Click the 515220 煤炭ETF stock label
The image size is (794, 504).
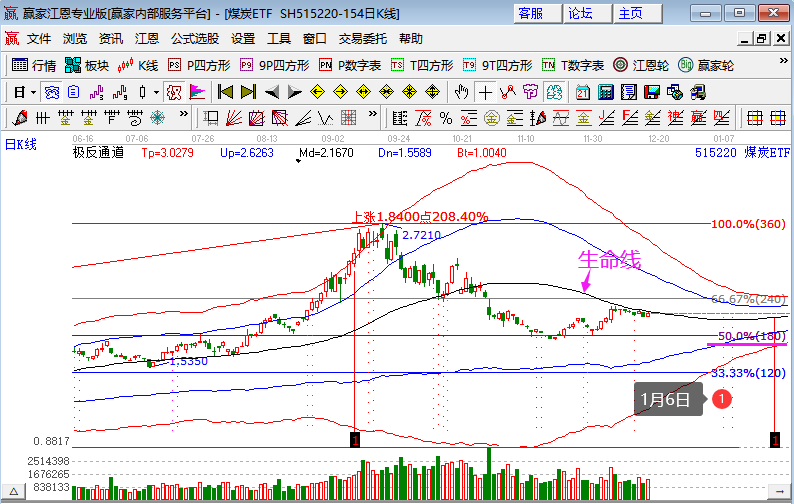[742, 152]
